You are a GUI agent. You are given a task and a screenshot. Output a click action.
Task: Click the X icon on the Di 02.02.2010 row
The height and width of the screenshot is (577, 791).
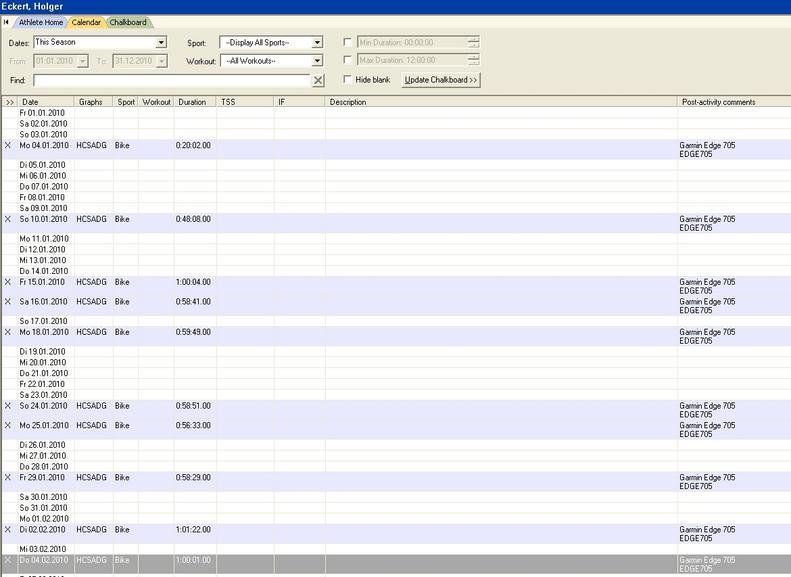(x=8, y=529)
